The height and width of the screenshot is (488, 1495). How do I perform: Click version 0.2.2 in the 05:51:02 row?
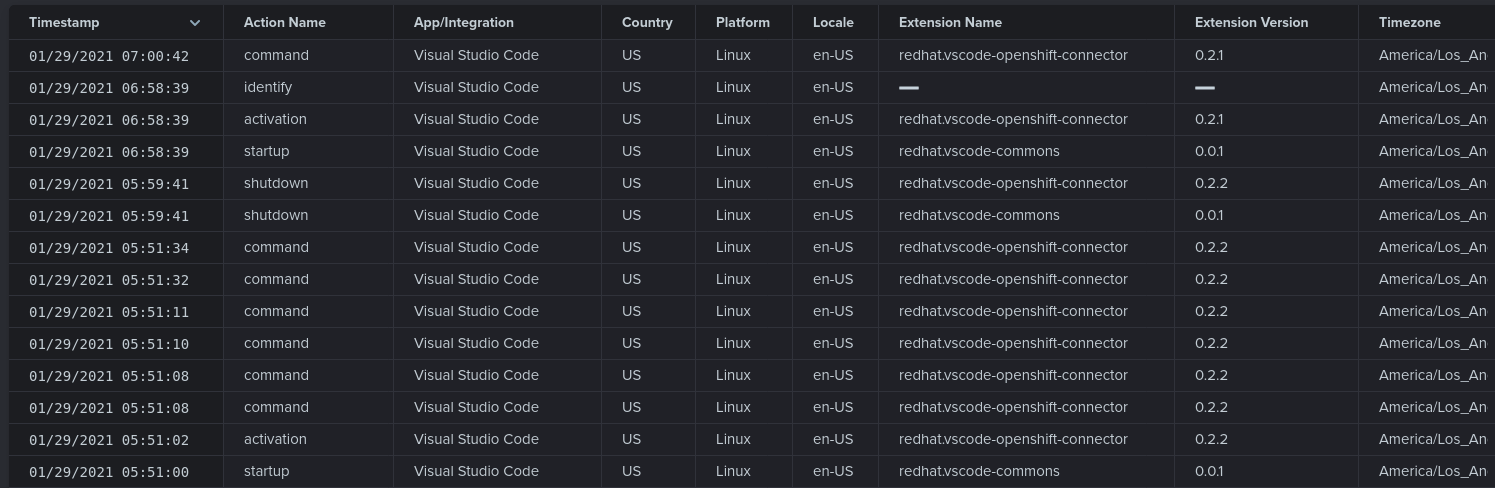coord(1211,439)
